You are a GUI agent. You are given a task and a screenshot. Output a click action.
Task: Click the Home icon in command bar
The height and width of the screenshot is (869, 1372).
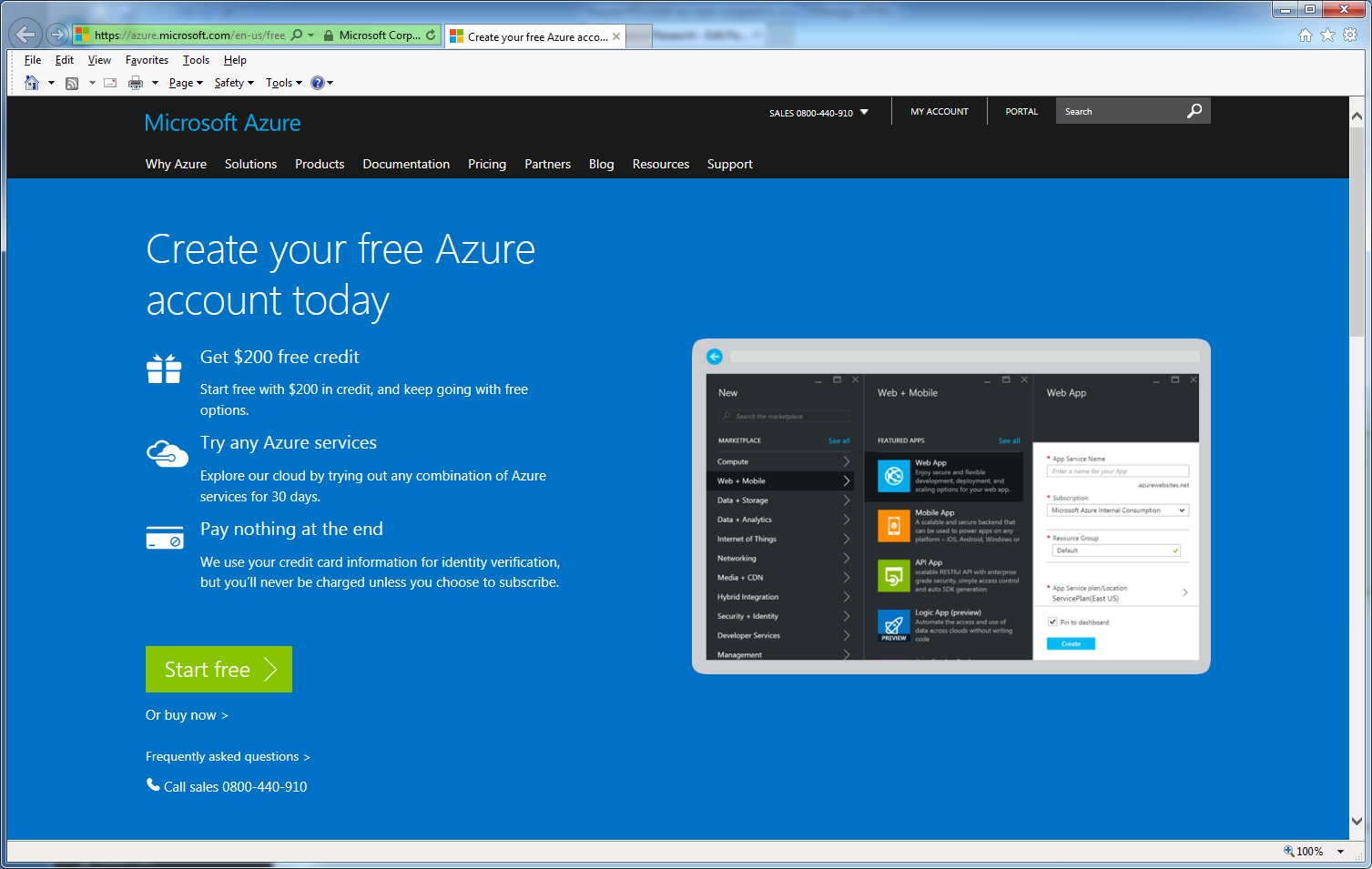(x=32, y=83)
